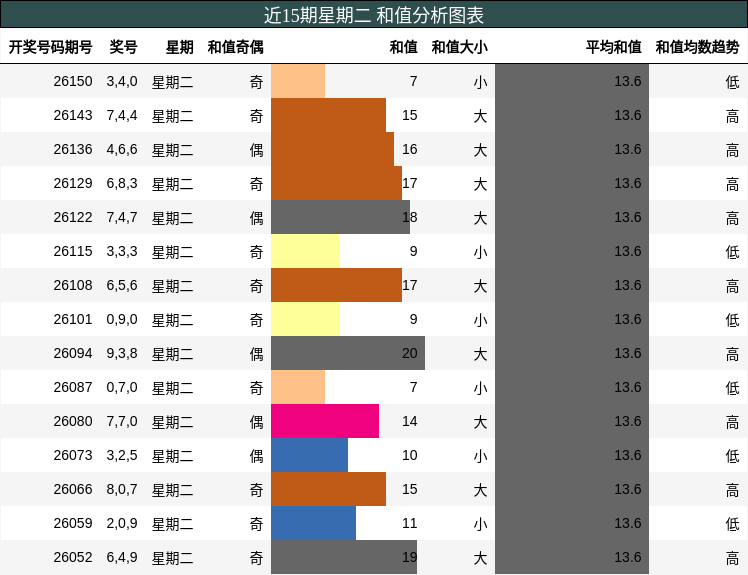Click sum value 16 in row 26136
The width and height of the screenshot is (748, 575).
409,149
